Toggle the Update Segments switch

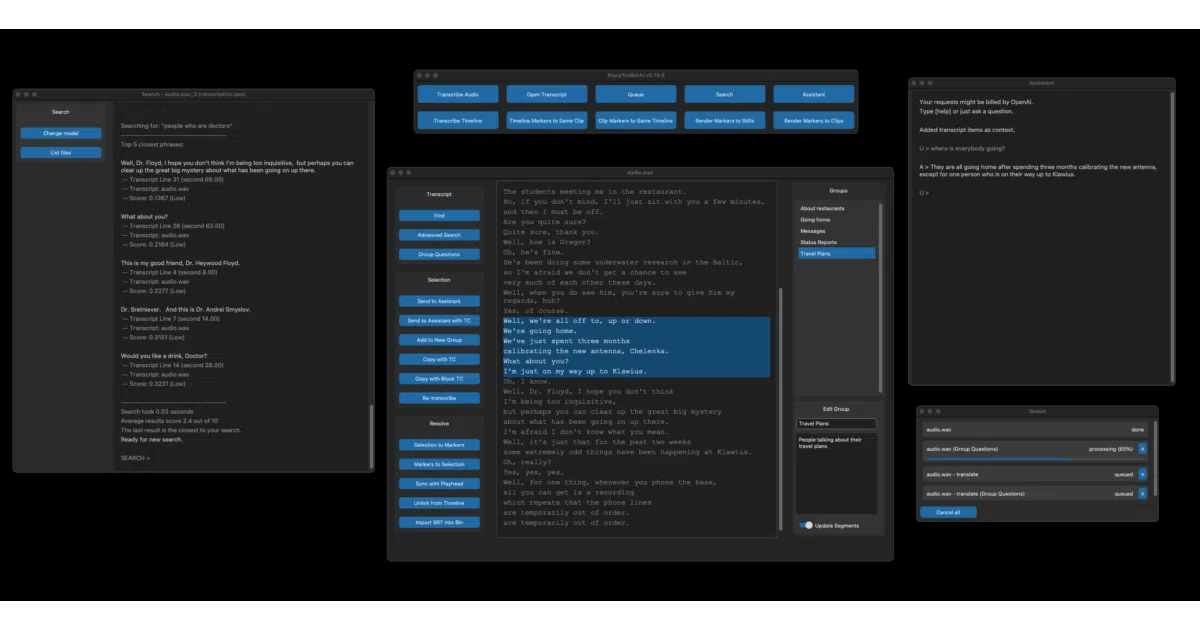805,525
